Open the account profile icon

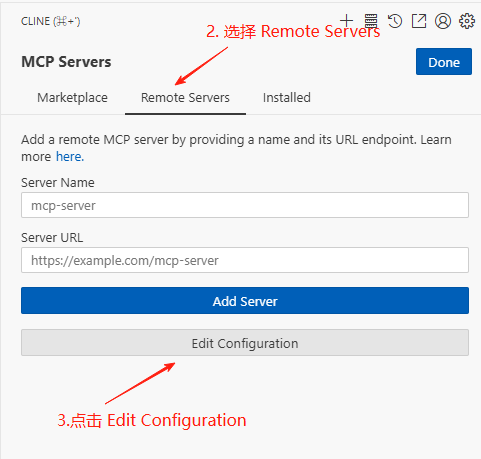click(x=443, y=21)
